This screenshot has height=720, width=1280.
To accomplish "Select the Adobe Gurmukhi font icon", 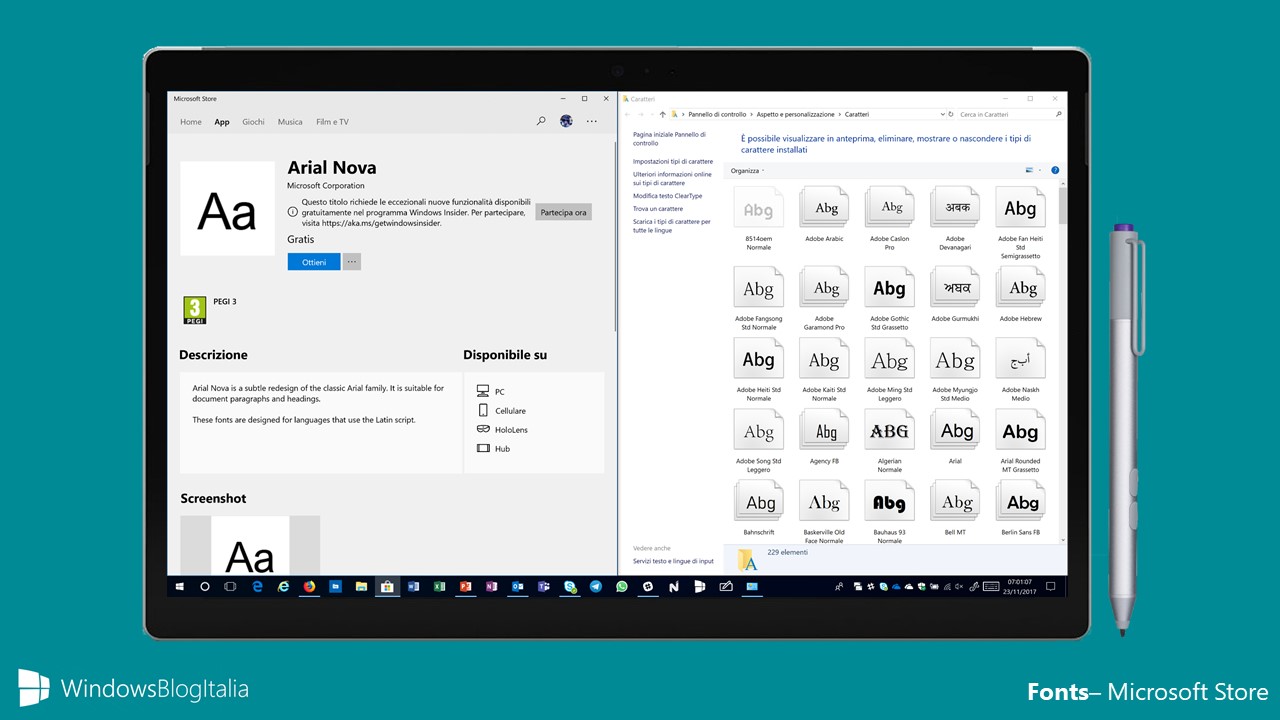I will [x=954, y=288].
